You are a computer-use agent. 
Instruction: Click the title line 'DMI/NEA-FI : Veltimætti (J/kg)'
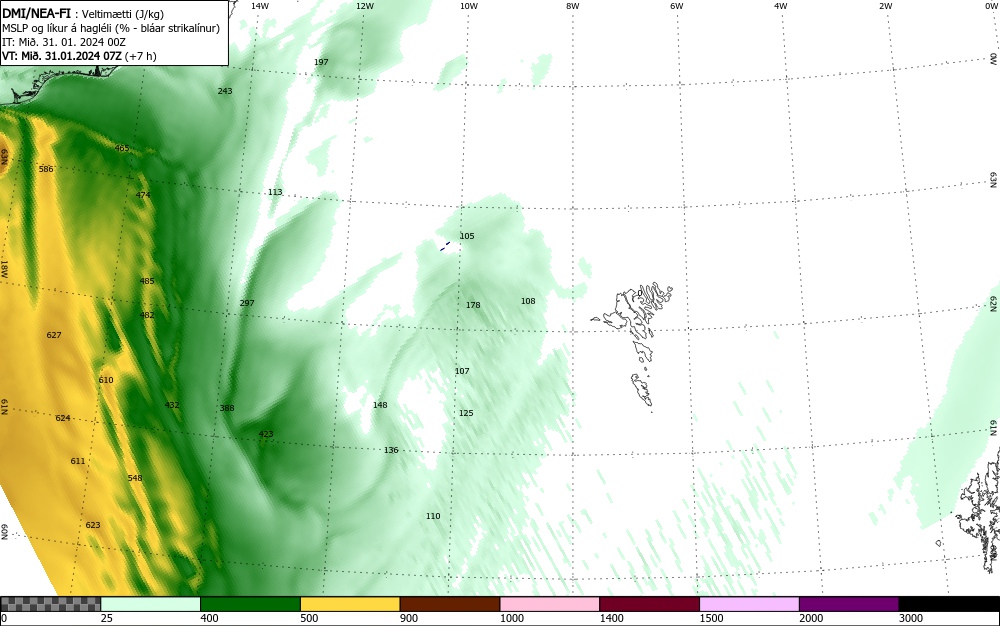(83, 13)
